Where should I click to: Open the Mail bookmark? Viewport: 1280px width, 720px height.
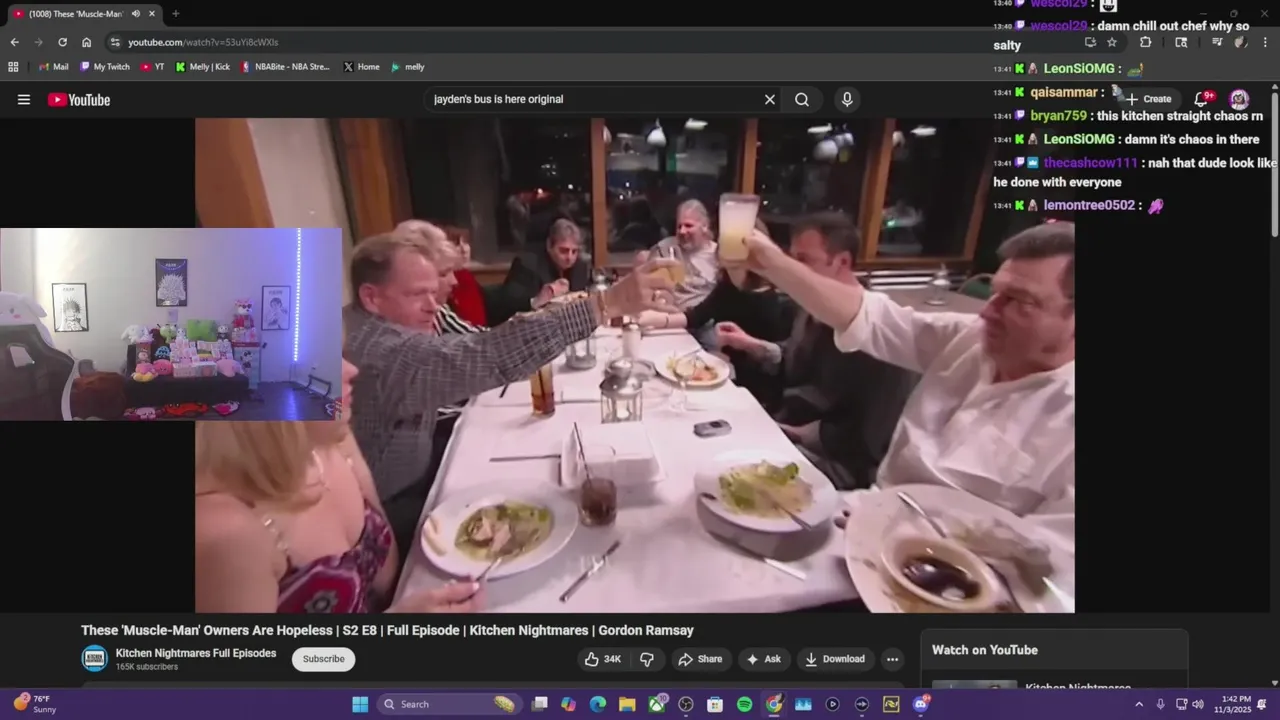pyautogui.click(x=53, y=67)
